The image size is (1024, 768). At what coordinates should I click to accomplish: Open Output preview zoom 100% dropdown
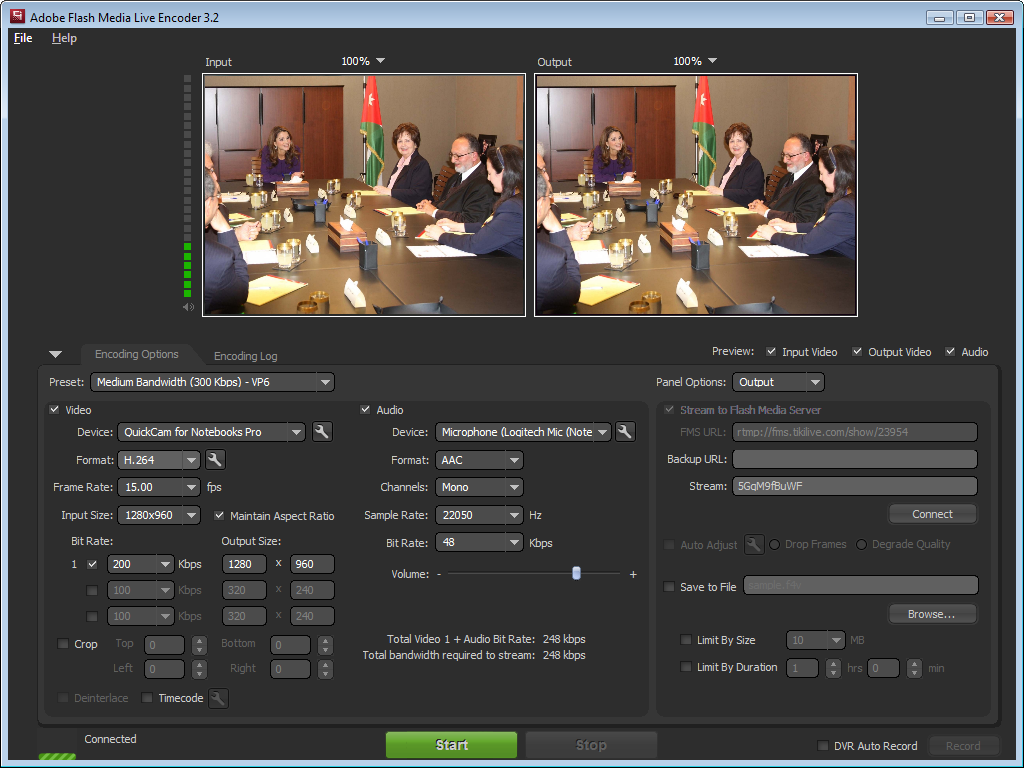click(x=696, y=61)
